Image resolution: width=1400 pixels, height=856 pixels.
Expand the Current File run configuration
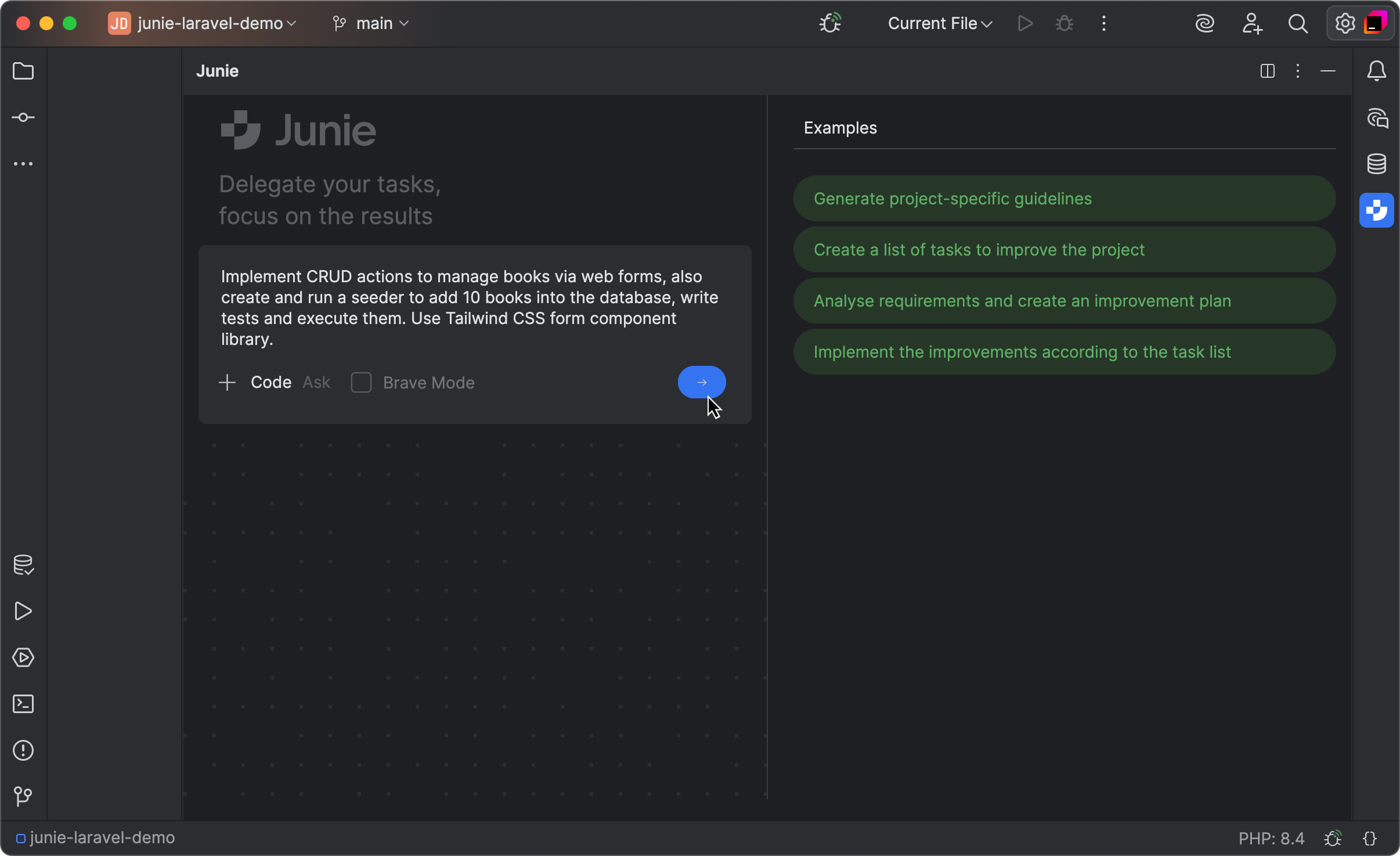[940, 23]
